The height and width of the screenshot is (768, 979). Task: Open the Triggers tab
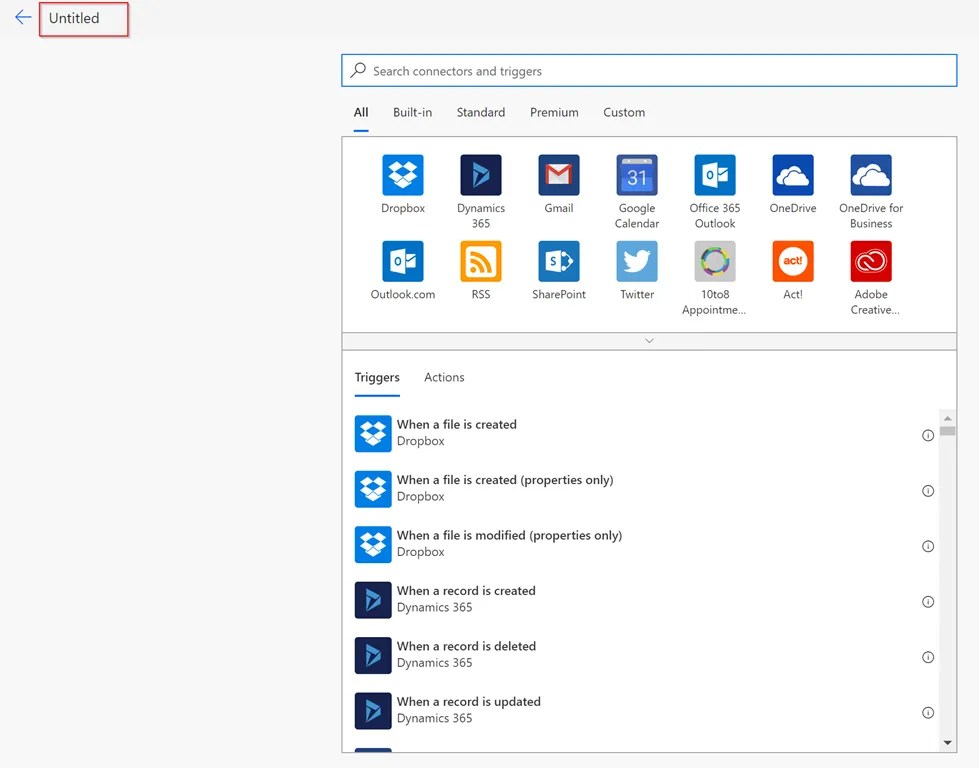pyautogui.click(x=377, y=377)
